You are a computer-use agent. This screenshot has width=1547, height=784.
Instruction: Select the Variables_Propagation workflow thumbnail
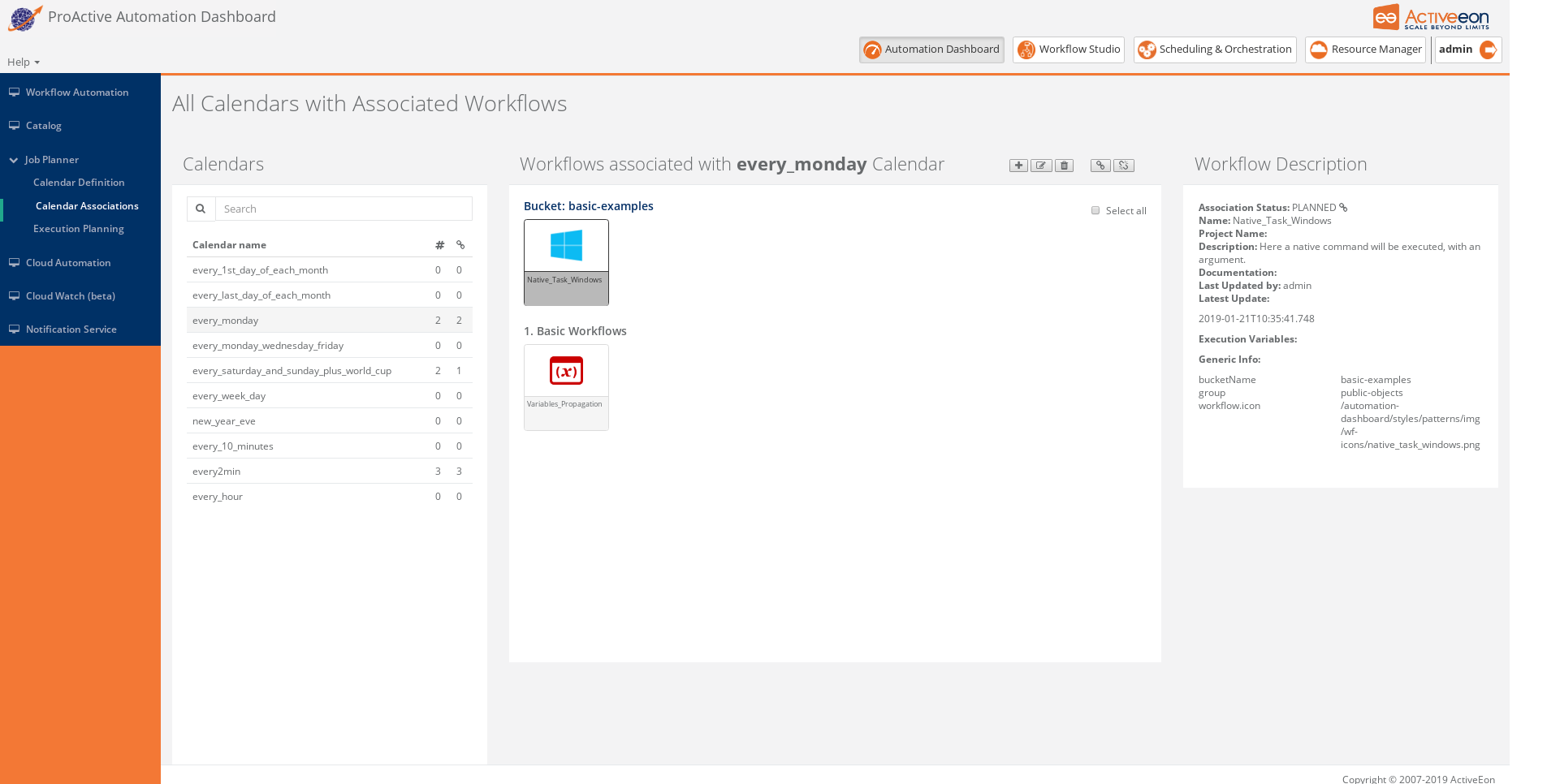(566, 387)
